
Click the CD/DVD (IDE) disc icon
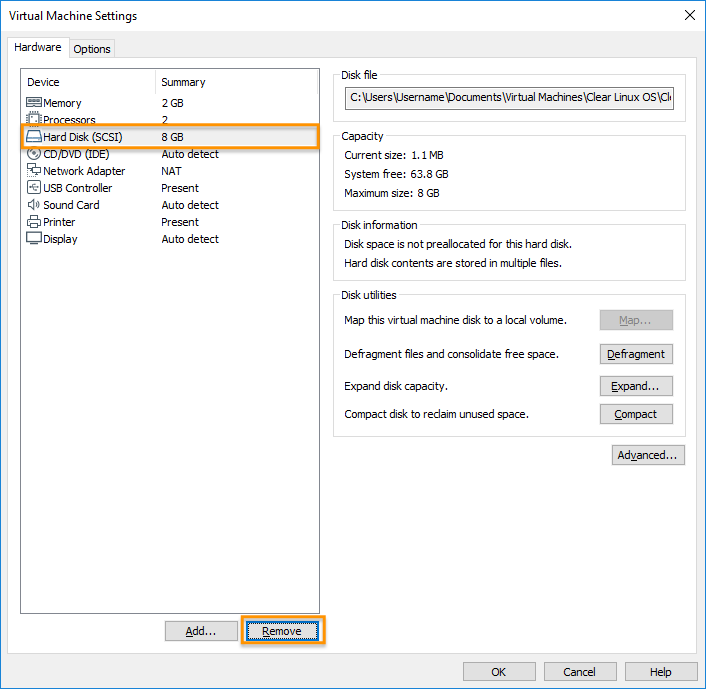tap(34, 154)
